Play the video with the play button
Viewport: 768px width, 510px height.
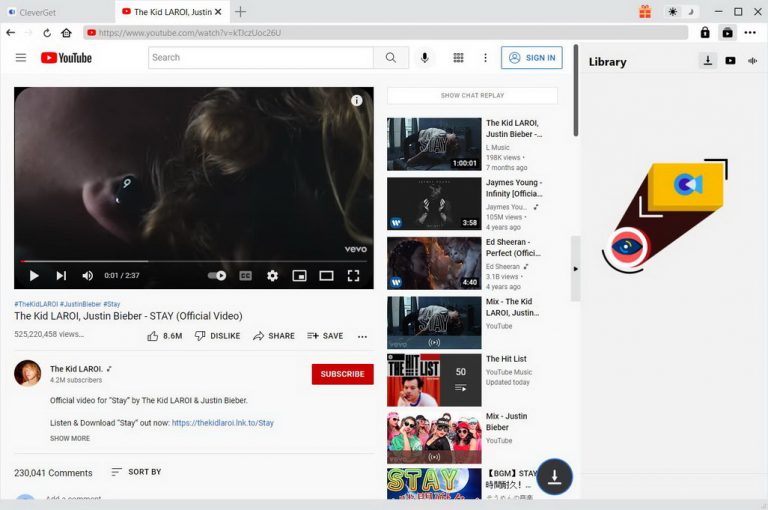pyautogui.click(x=34, y=276)
